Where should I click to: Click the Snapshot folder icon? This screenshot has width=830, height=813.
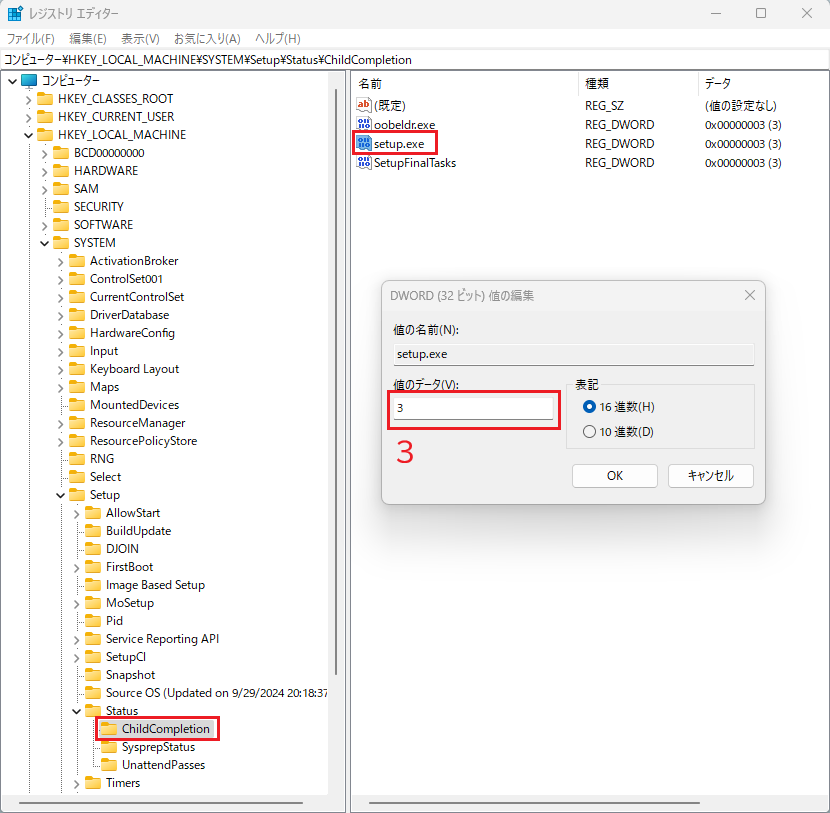(93, 675)
